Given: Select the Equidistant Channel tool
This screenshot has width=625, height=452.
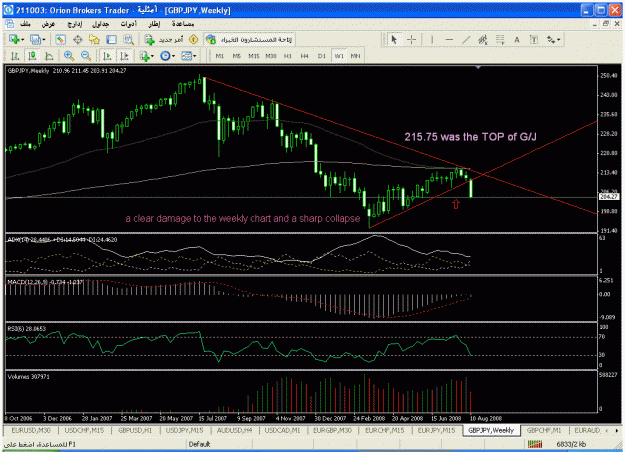Looking at the screenshot, I should pos(483,39).
